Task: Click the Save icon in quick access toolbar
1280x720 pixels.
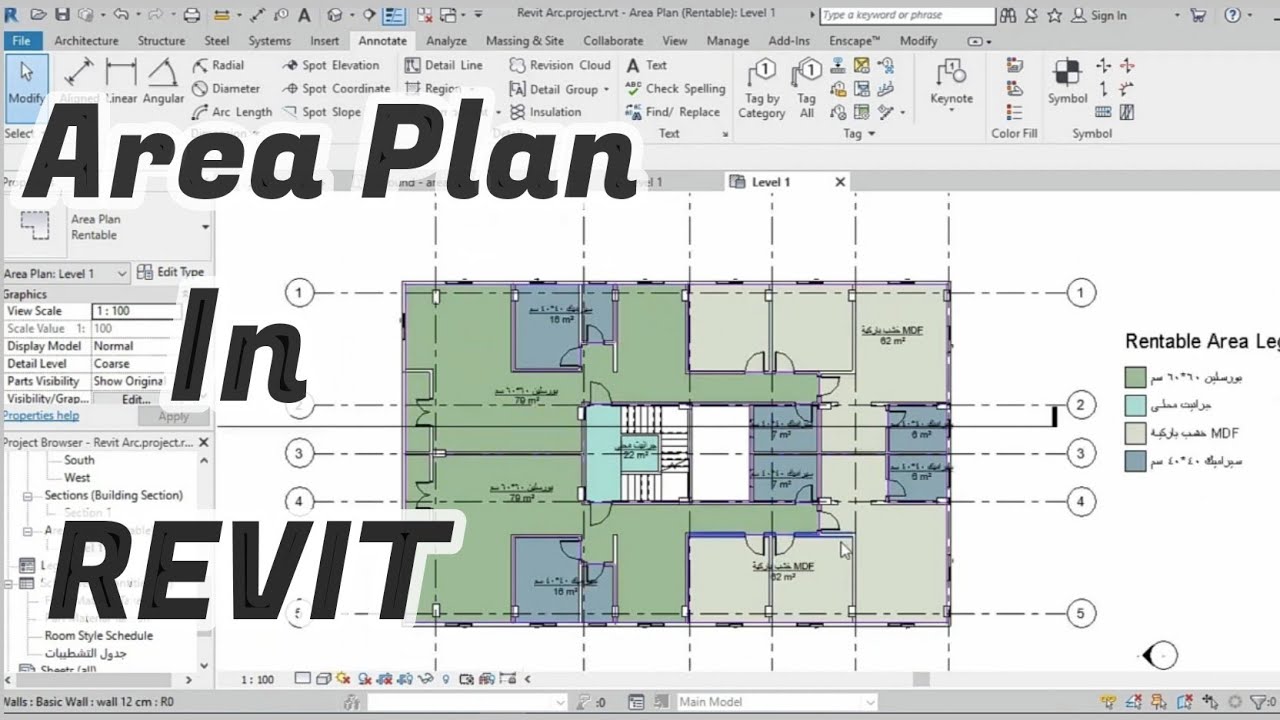Action: pyautogui.click(x=62, y=15)
